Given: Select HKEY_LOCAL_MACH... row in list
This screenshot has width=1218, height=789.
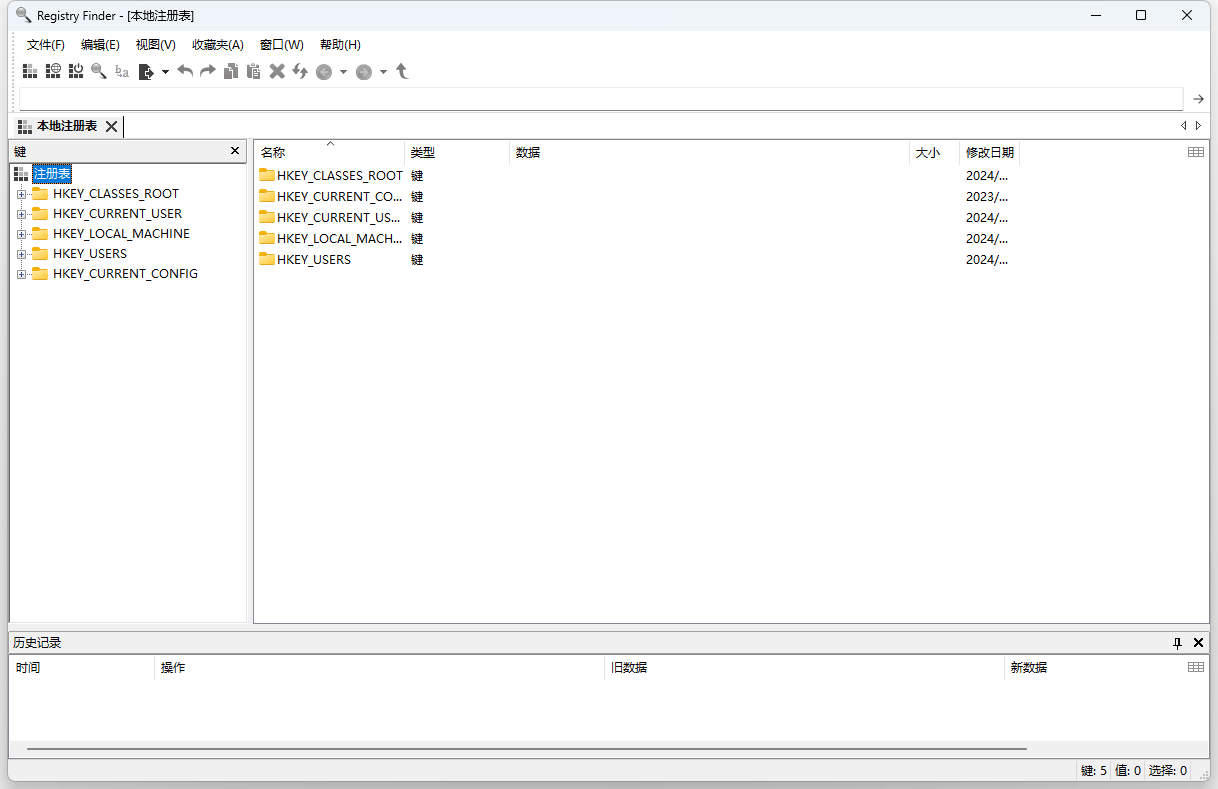Looking at the screenshot, I should 638,238.
